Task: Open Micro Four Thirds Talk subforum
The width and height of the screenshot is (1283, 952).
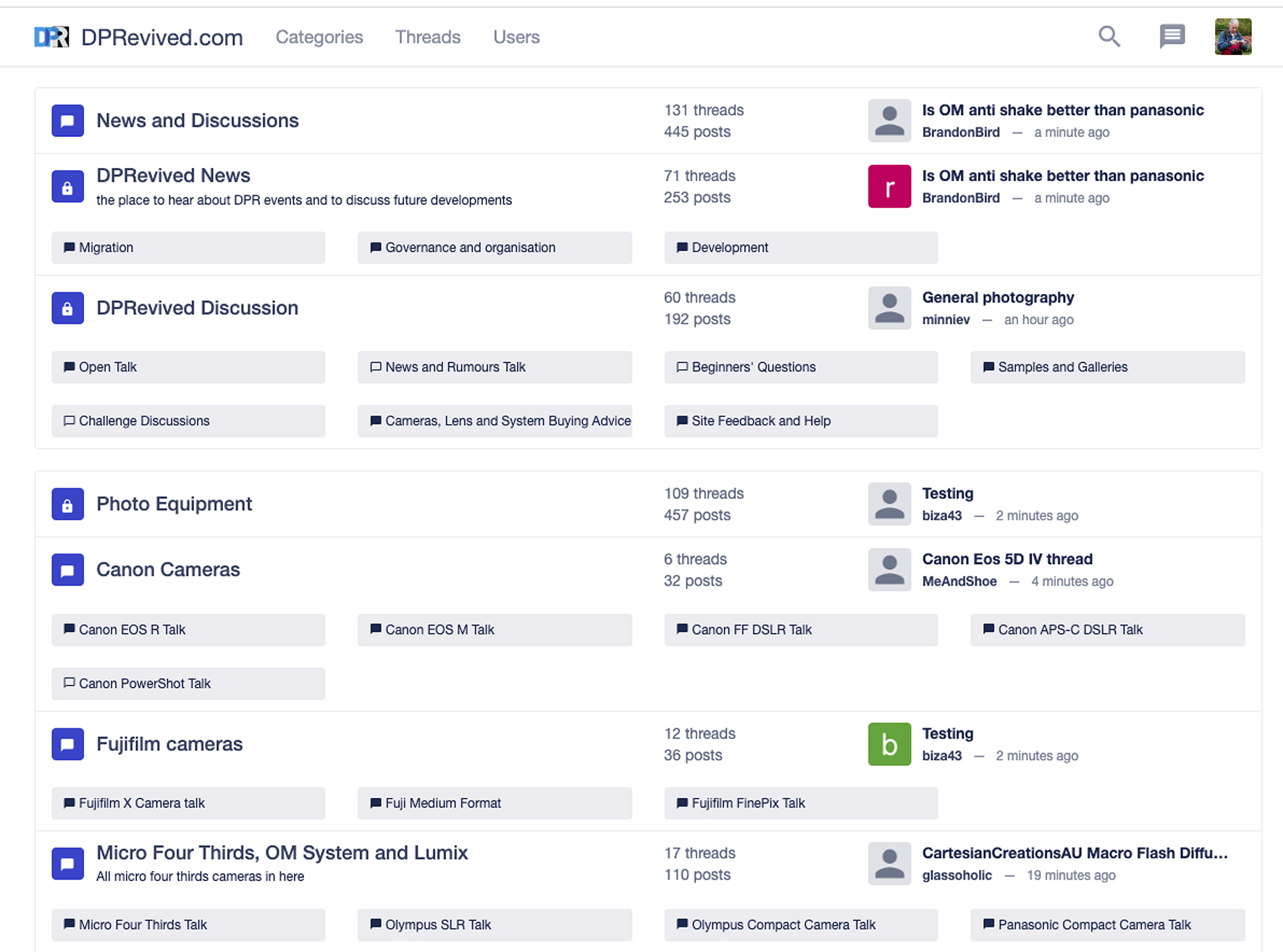Action: (188, 924)
